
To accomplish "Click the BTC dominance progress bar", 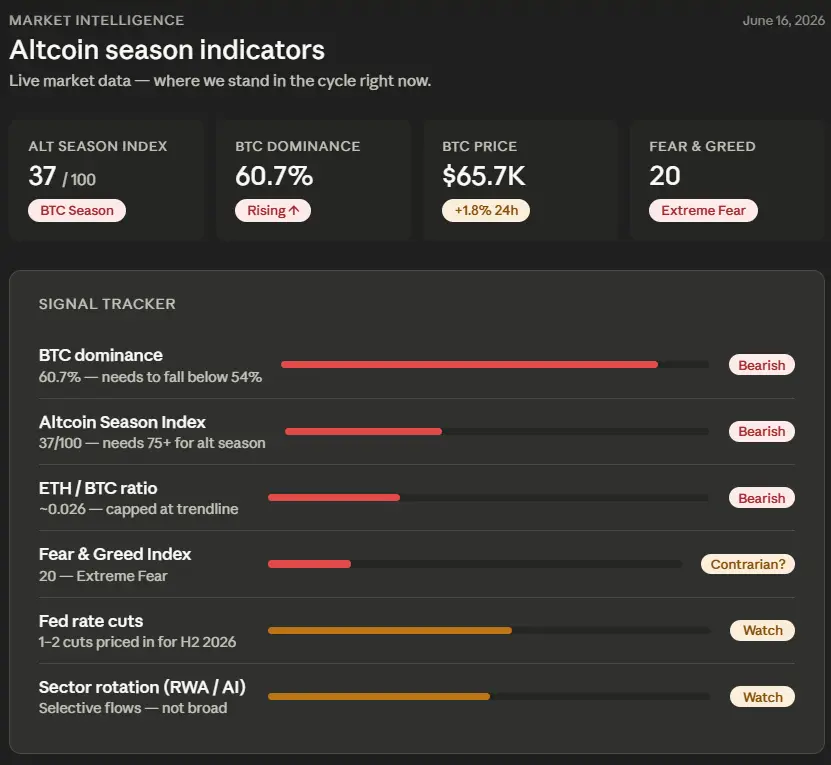I will (495, 365).
